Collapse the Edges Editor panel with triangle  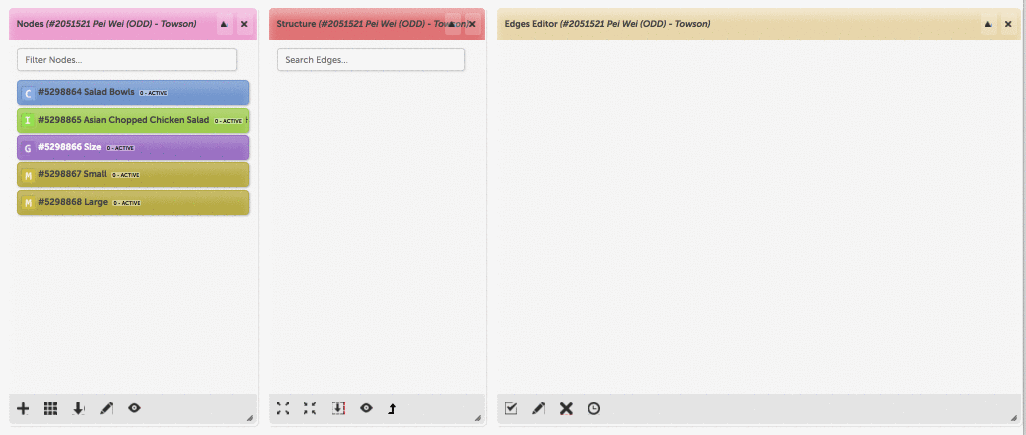point(988,24)
